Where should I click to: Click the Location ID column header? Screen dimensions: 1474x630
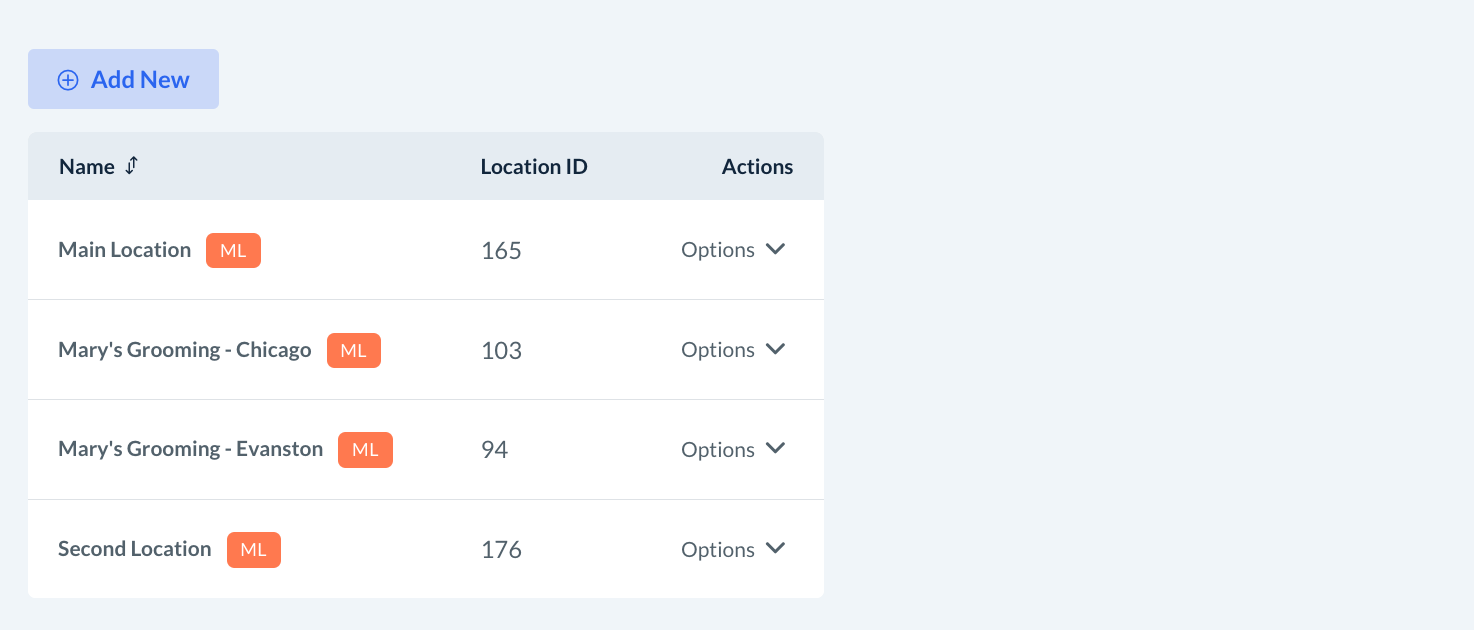tap(534, 167)
